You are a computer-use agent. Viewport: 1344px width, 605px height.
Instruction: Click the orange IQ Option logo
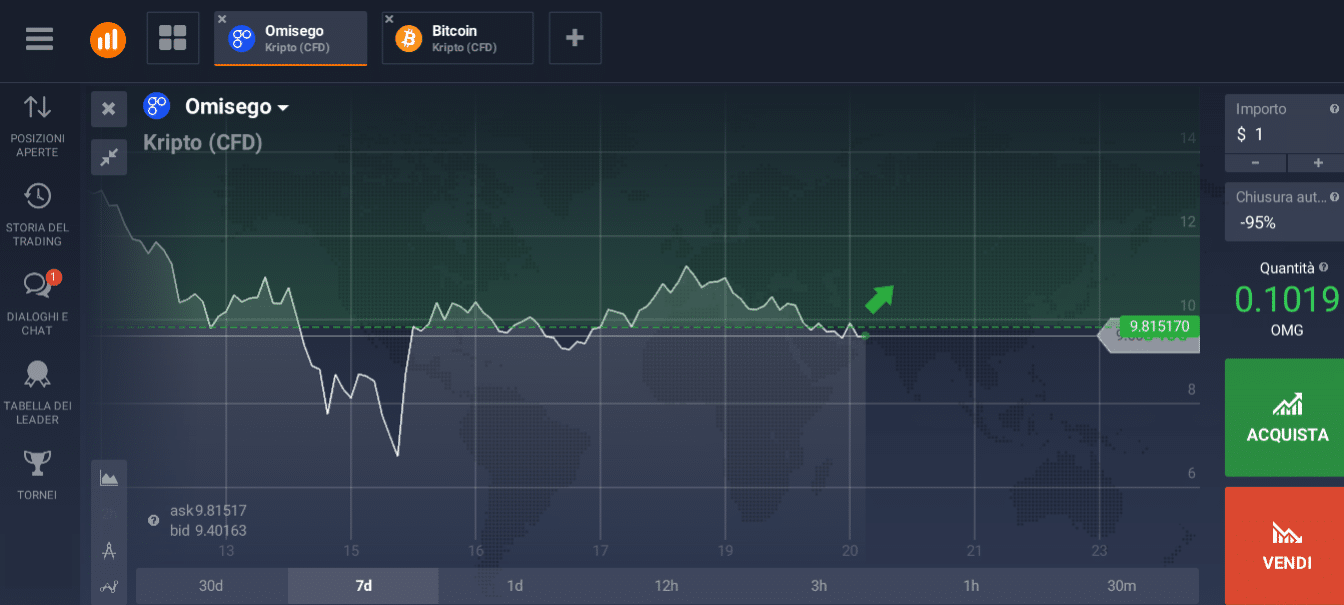click(x=108, y=39)
